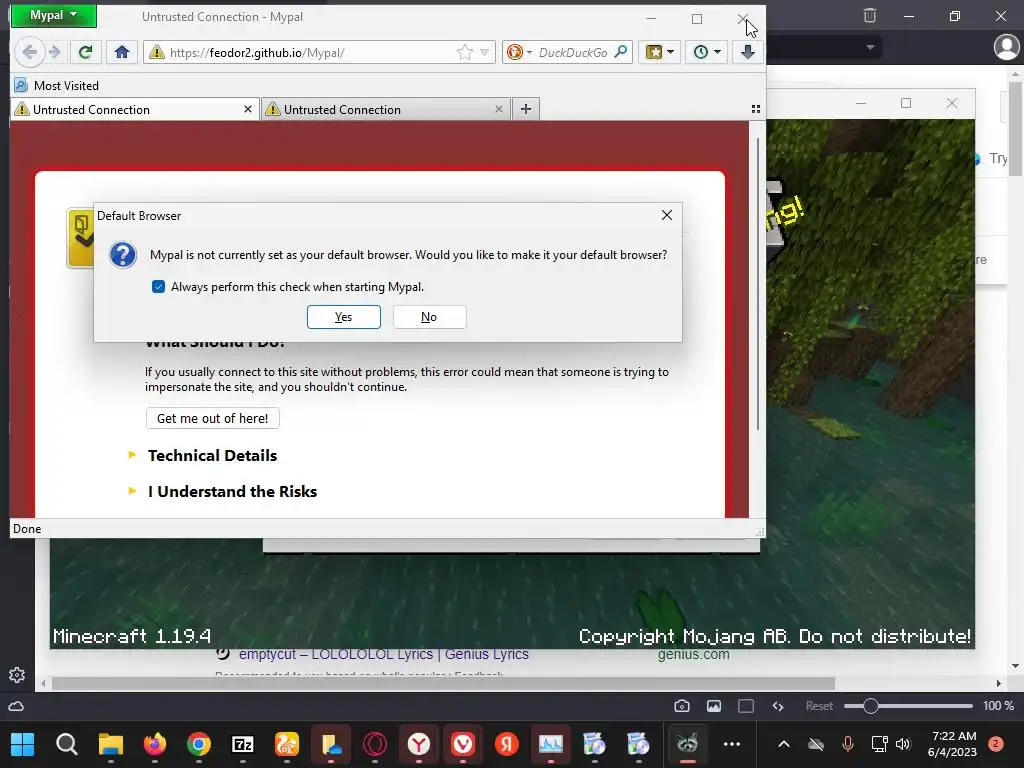Open Most Visited bookmarks folder
1024x768 pixels.
point(57,86)
